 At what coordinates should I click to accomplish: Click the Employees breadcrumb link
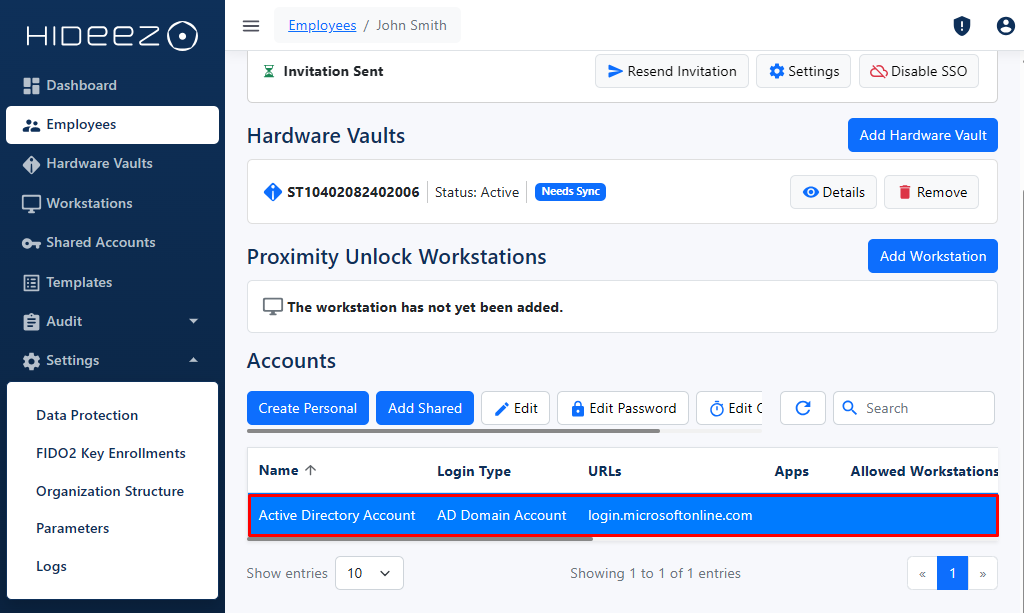click(x=322, y=25)
